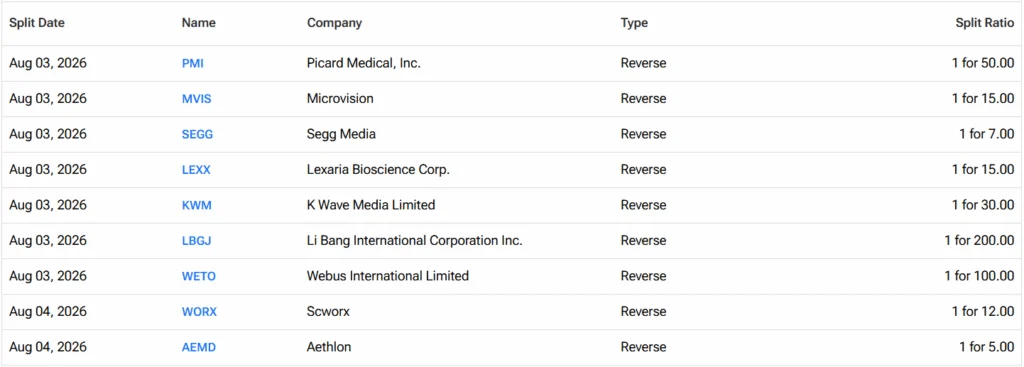Click the Company column header
The height and width of the screenshot is (367, 1024).
click(334, 23)
